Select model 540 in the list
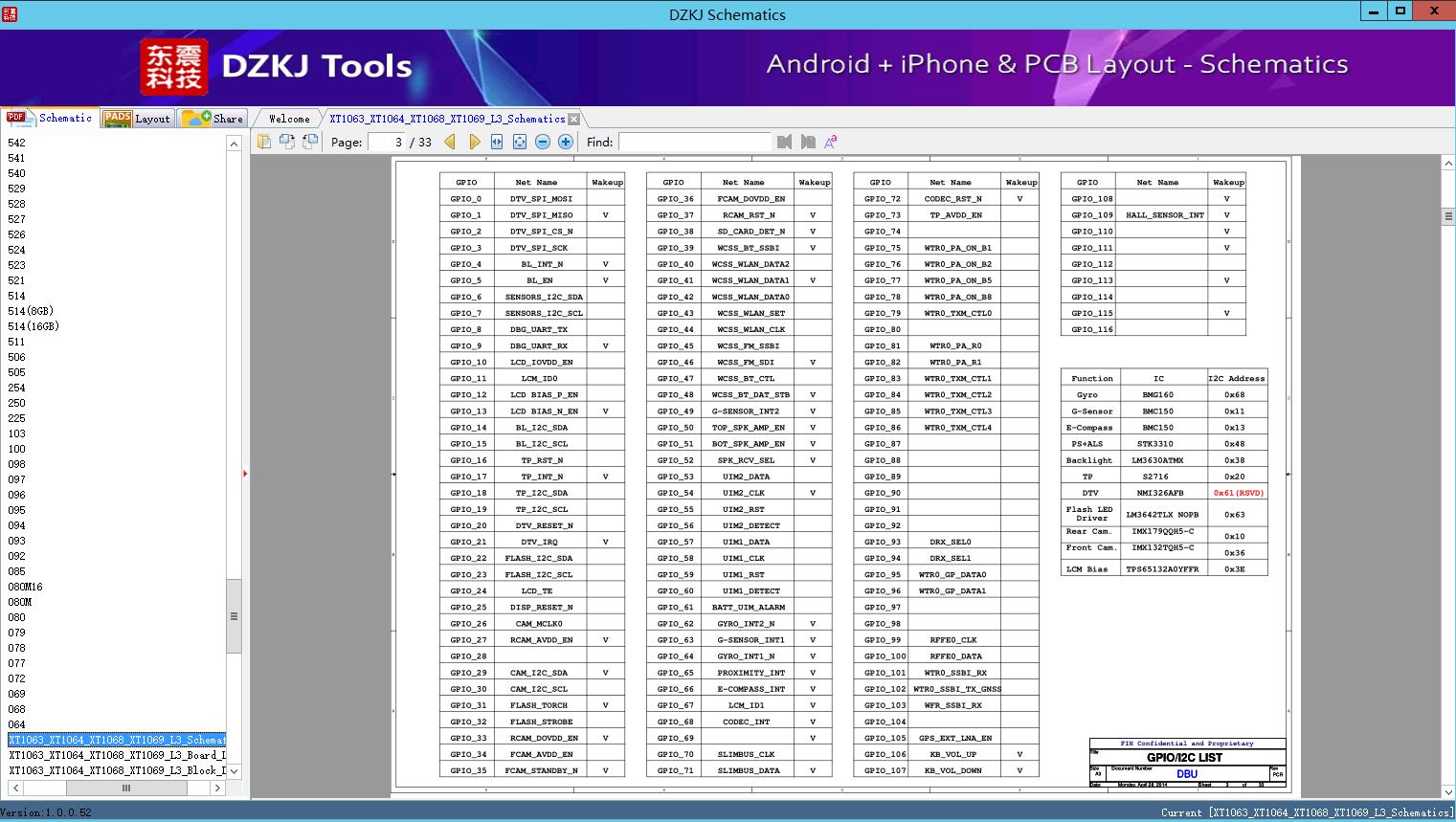Viewport: 1456px width, 822px height. 17,173
